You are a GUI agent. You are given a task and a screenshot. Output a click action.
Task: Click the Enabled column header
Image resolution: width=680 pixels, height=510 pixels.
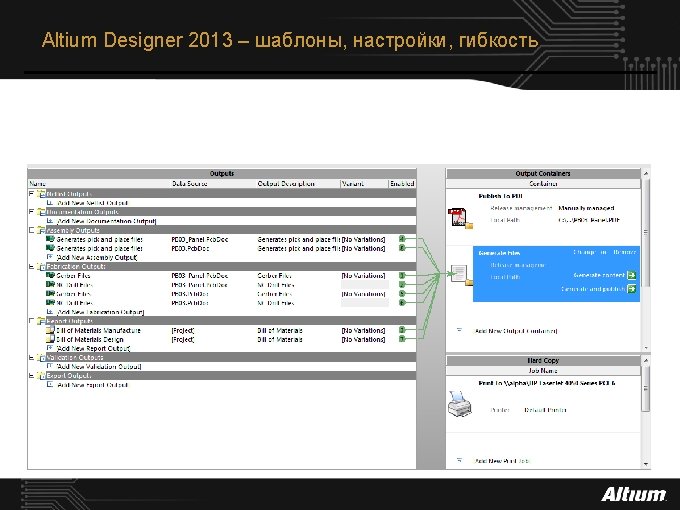(x=402, y=184)
